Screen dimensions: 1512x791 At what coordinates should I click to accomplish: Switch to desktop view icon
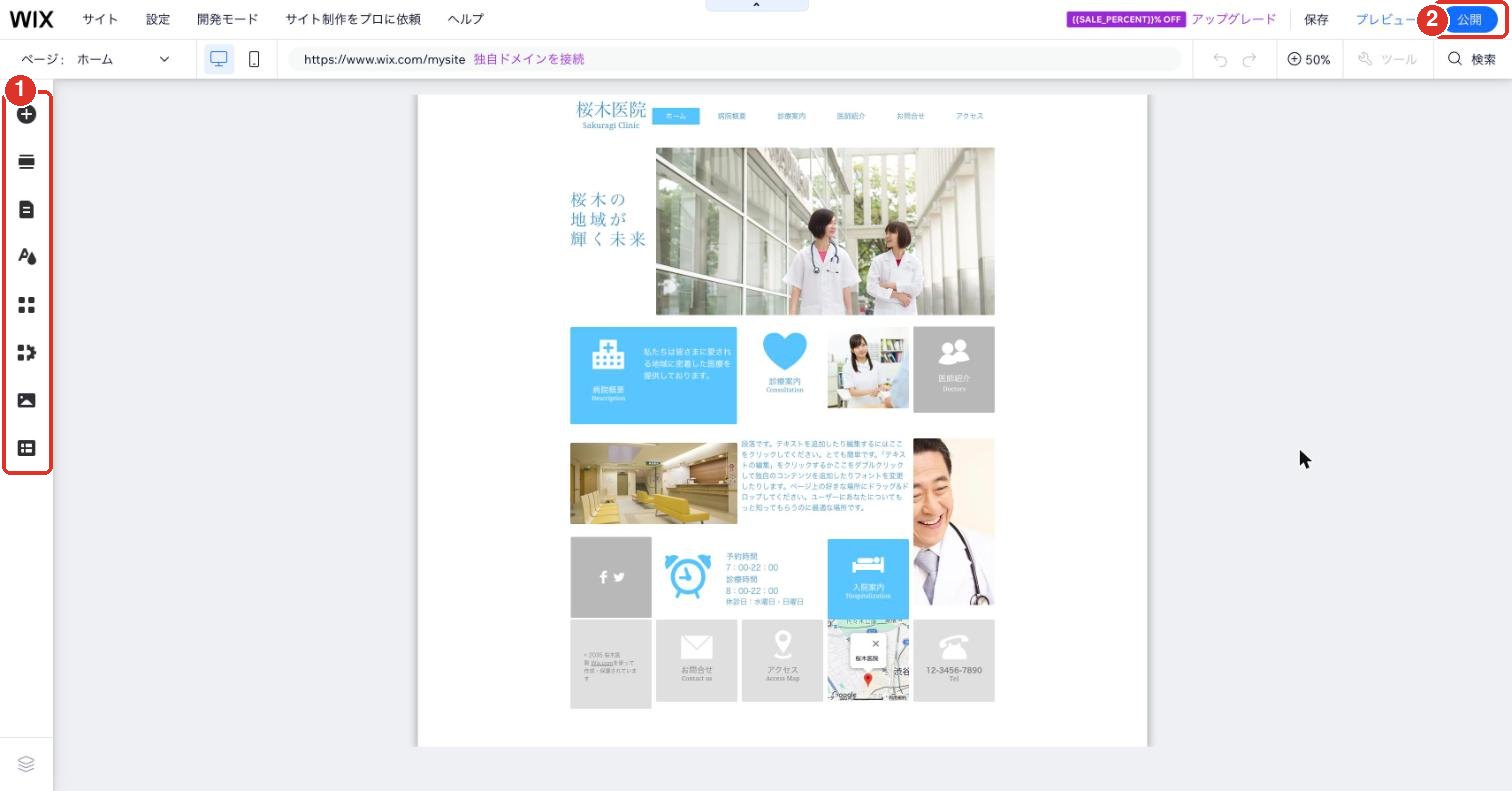tap(219, 59)
